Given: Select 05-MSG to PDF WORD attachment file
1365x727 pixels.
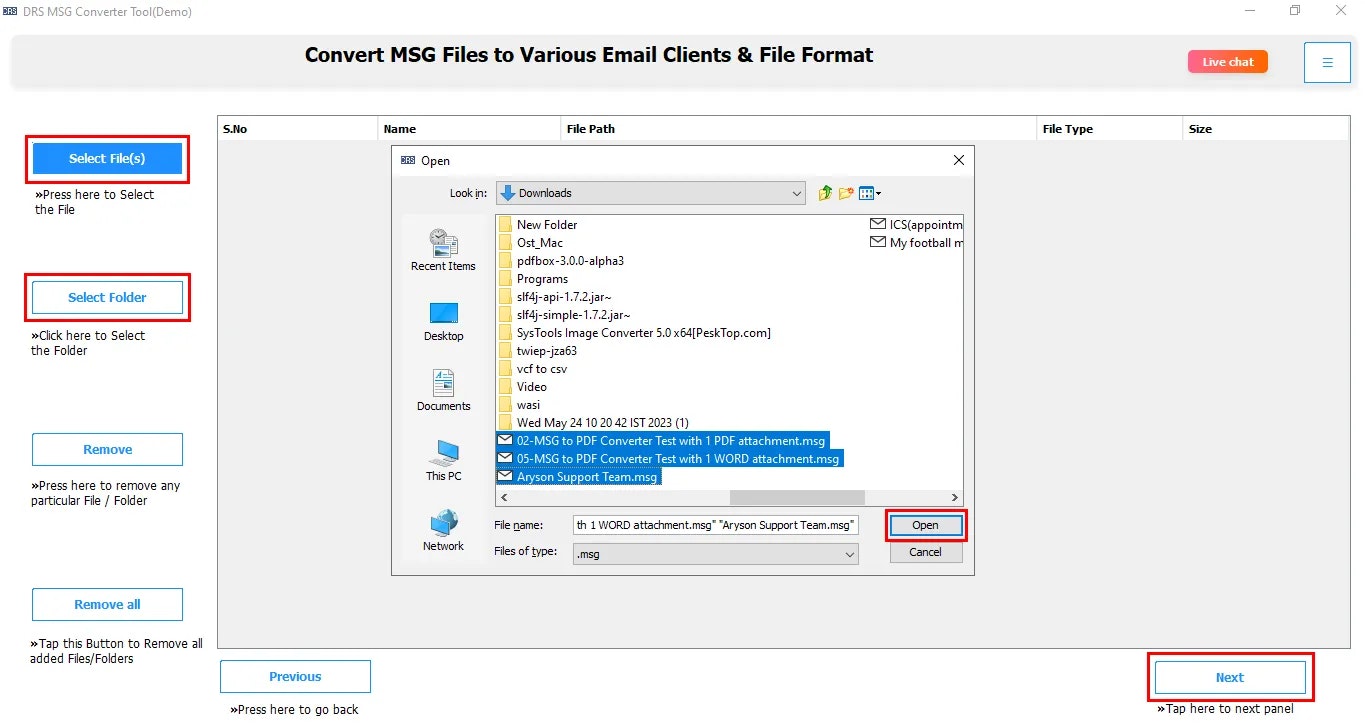Looking at the screenshot, I should click(669, 459).
